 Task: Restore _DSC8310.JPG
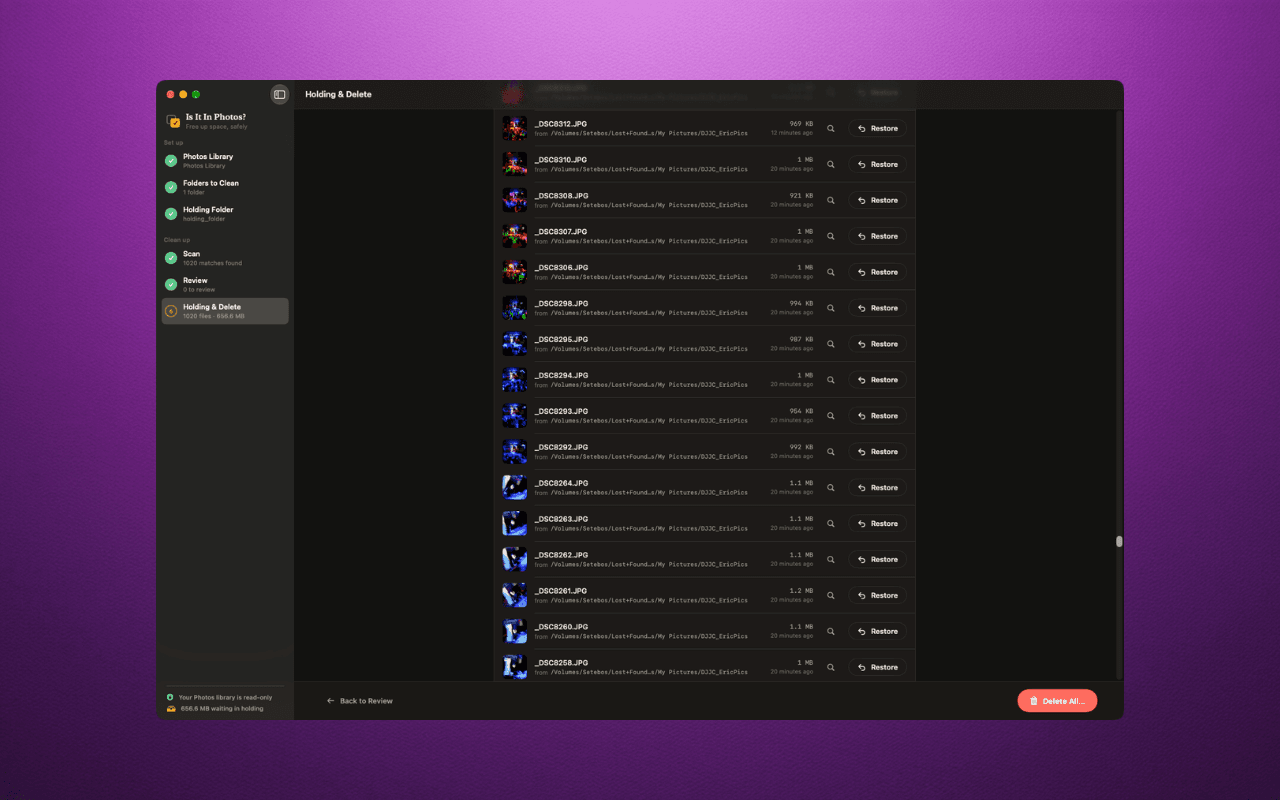[x=878, y=164]
